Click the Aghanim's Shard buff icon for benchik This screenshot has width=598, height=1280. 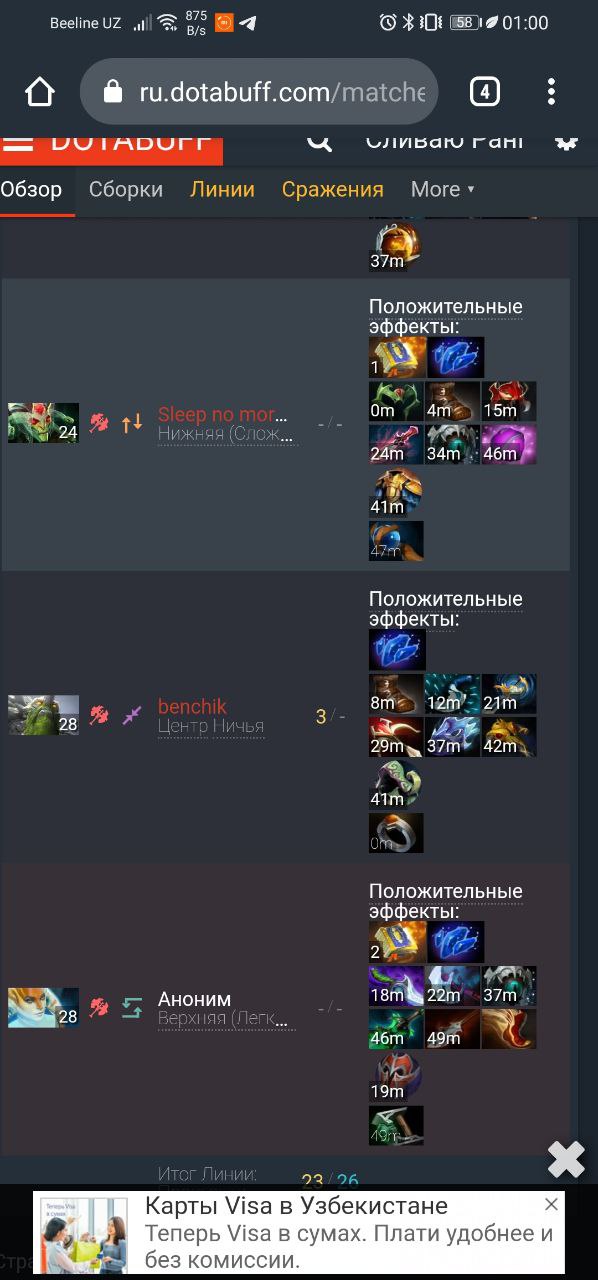398,649
